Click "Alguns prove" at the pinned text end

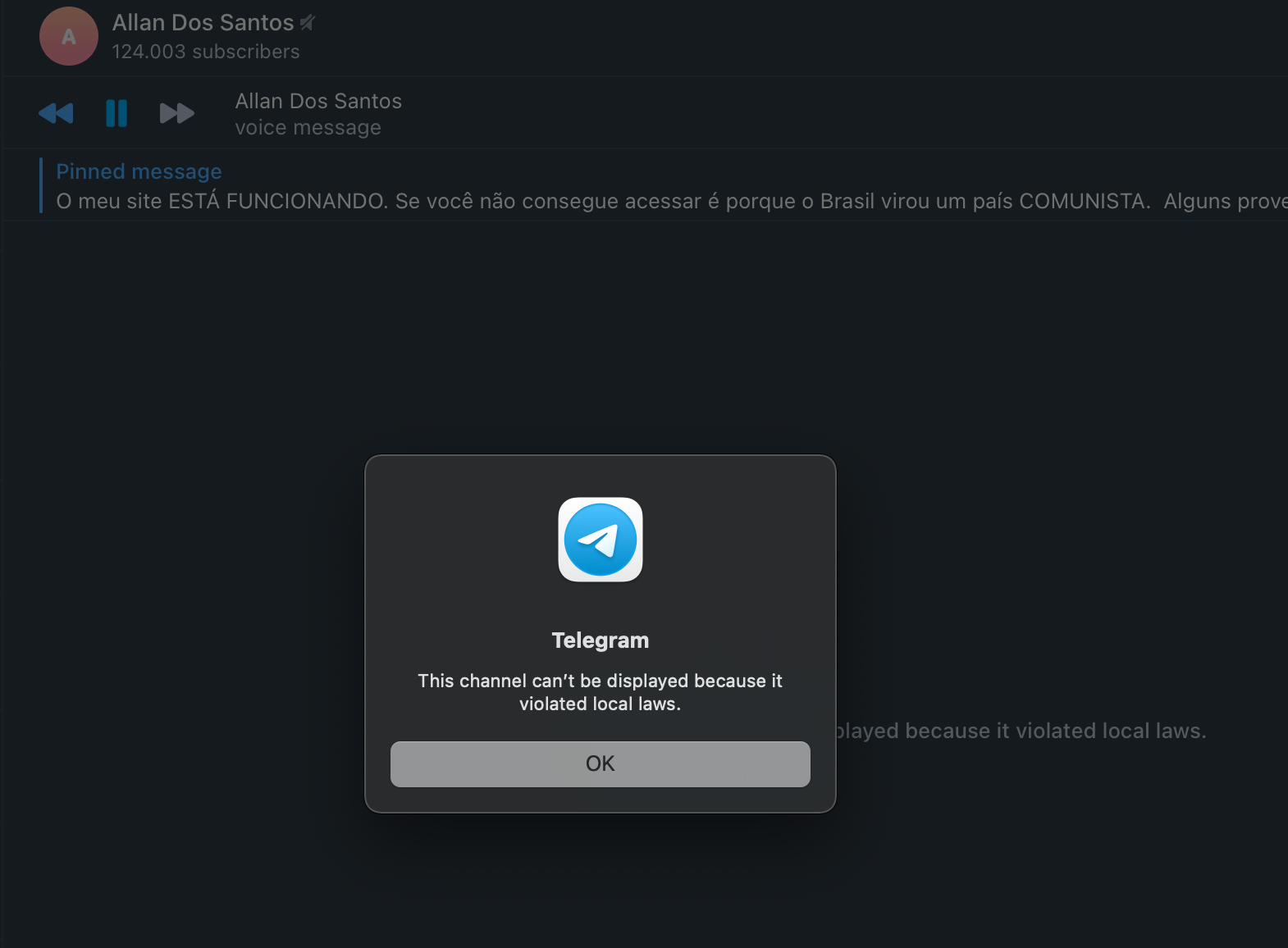pyautogui.click(x=1226, y=201)
